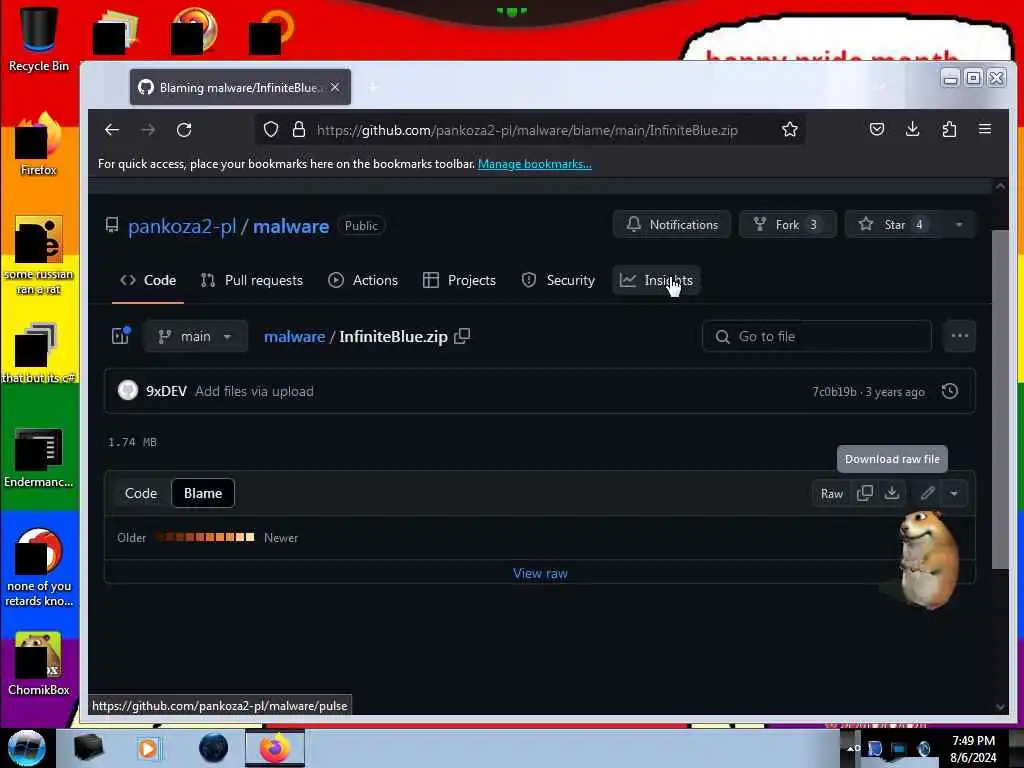
Task: Select the Firefox desktop shortcut
Action: pyautogui.click(x=39, y=142)
